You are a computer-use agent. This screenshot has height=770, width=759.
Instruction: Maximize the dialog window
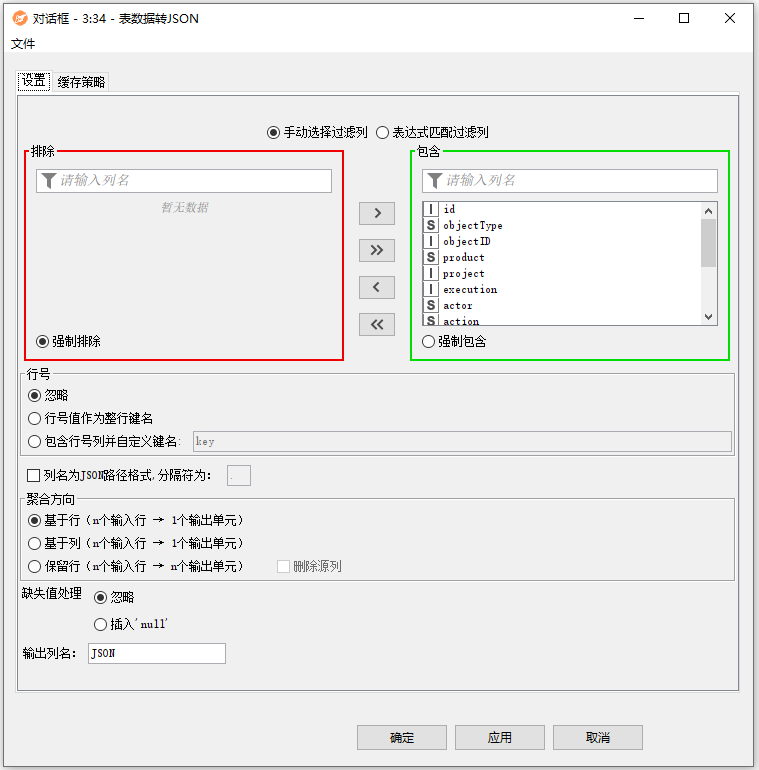pyautogui.click(x=684, y=18)
